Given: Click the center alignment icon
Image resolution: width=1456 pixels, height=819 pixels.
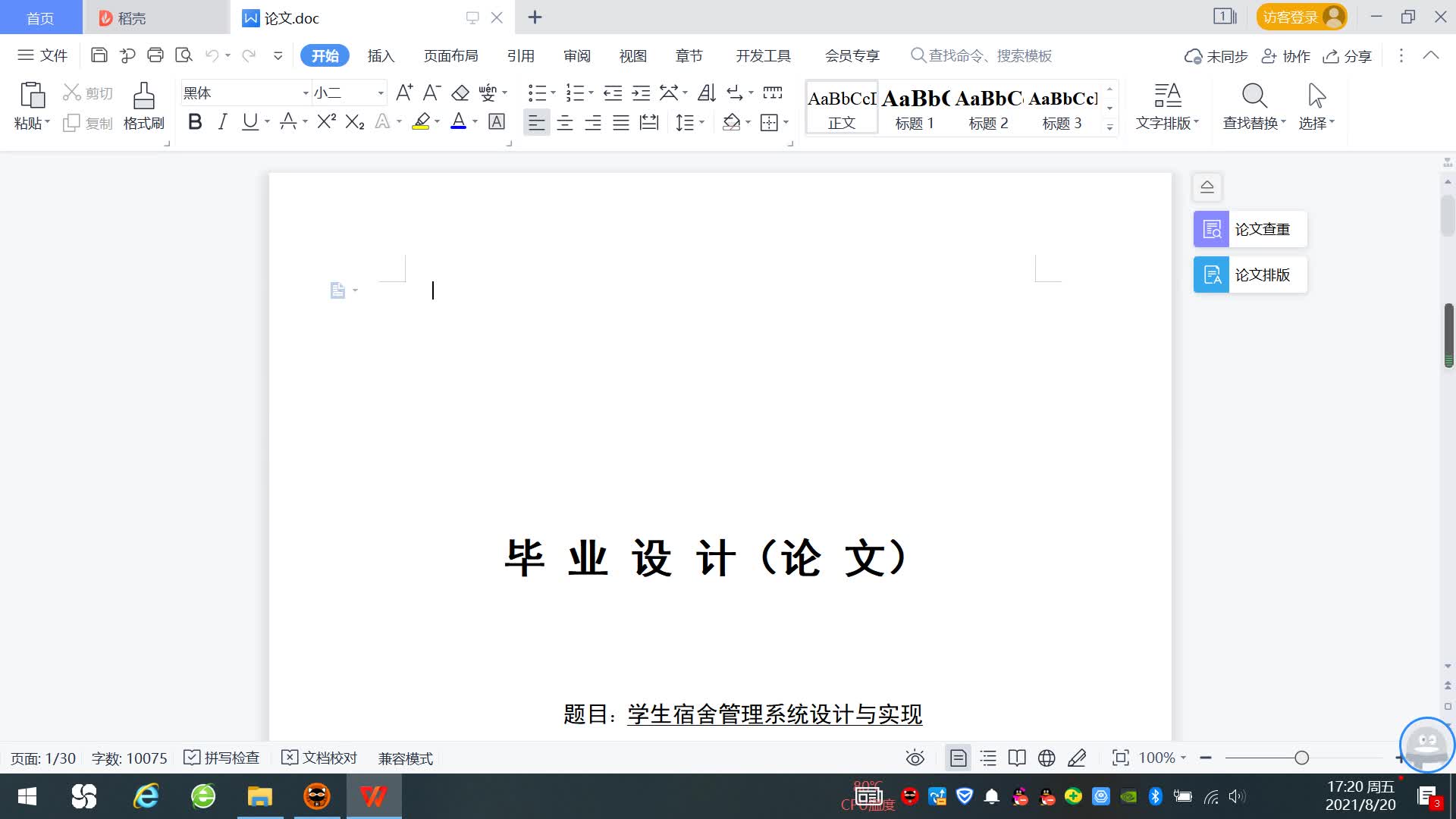Looking at the screenshot, I should [564, 122].
